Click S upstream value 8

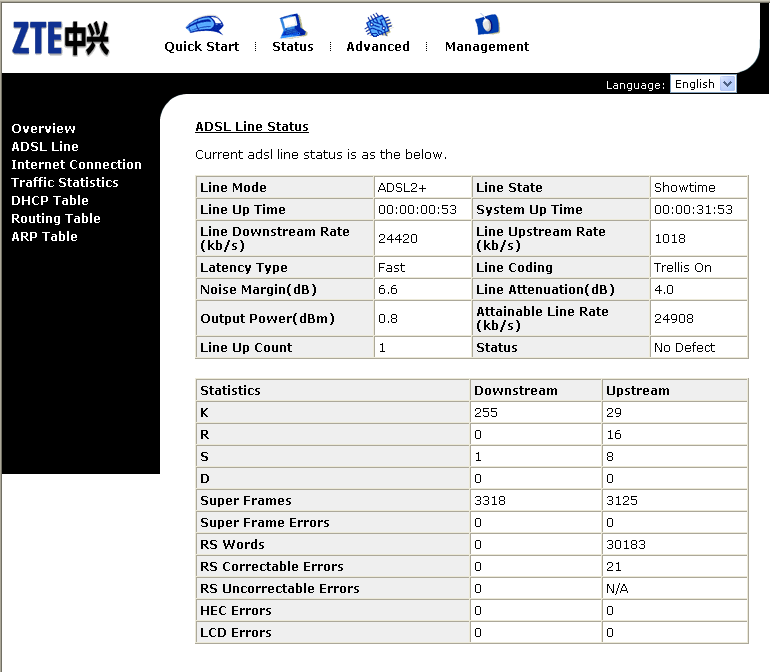tap(610, 457)
